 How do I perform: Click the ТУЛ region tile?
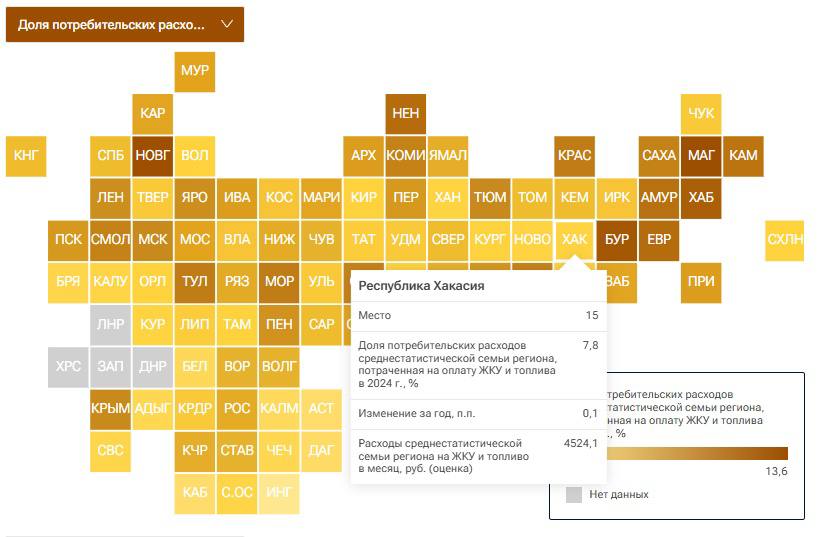pyautogui.click(x=195, y=283)
